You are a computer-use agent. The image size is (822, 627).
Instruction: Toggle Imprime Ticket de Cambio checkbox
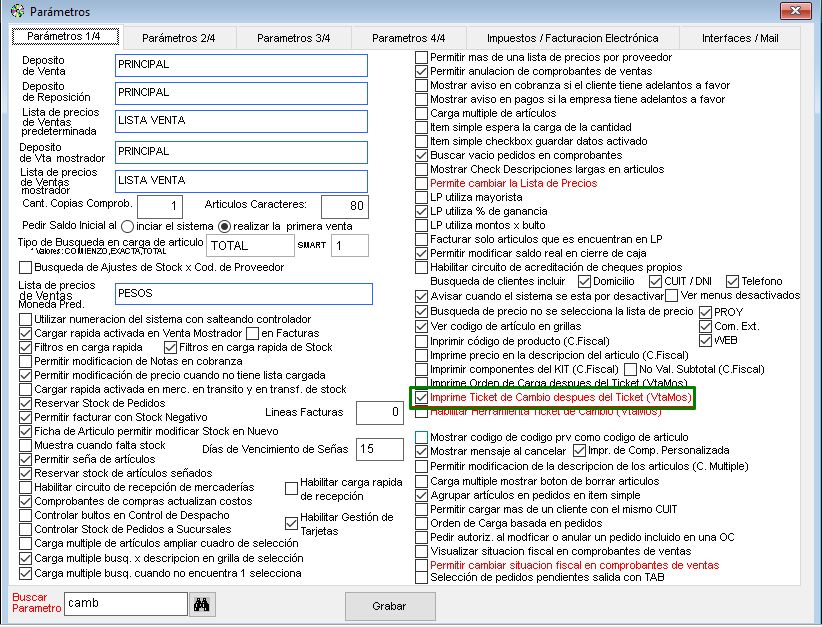(422, 397)
